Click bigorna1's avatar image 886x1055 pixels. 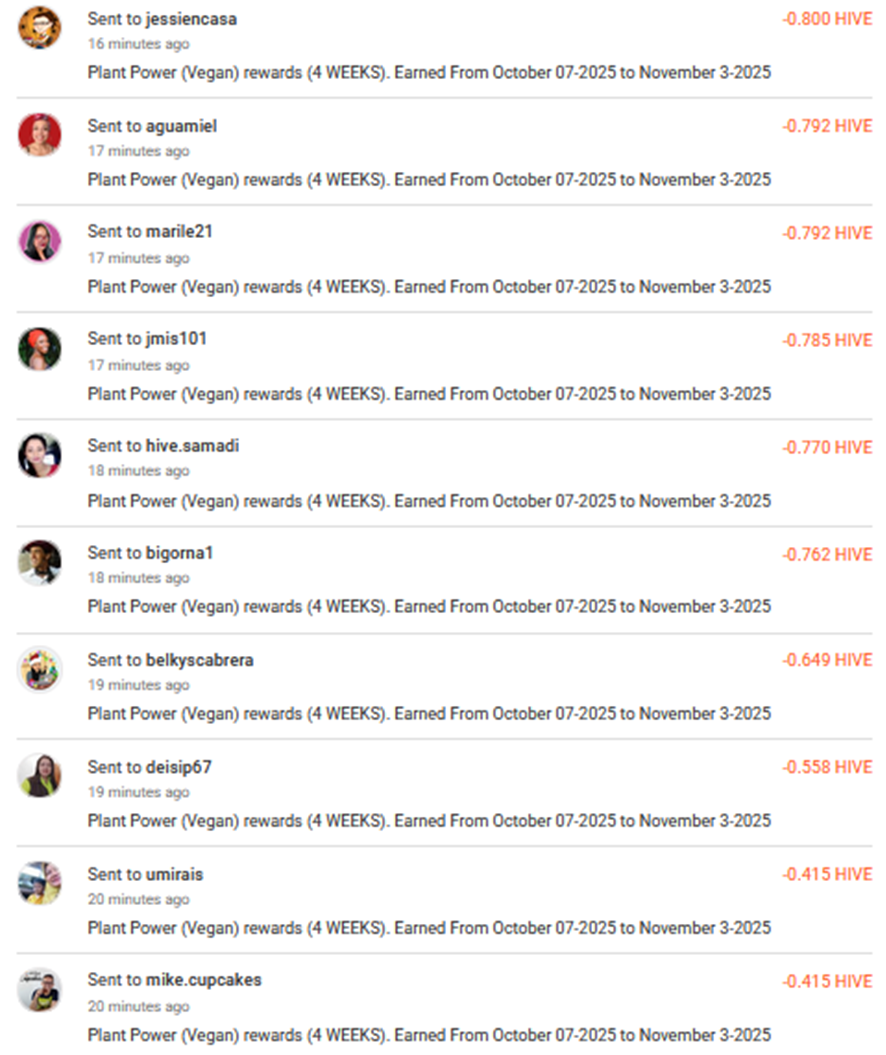(40, 562)
